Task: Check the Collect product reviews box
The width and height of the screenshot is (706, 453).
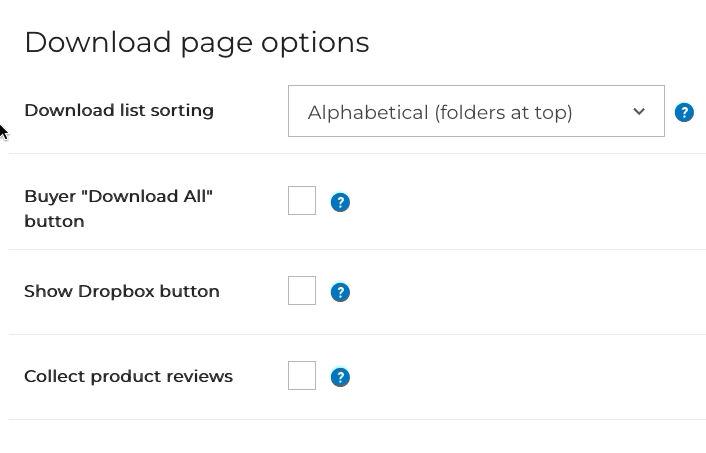Action: pyautogui.click(x=302, y=376)
